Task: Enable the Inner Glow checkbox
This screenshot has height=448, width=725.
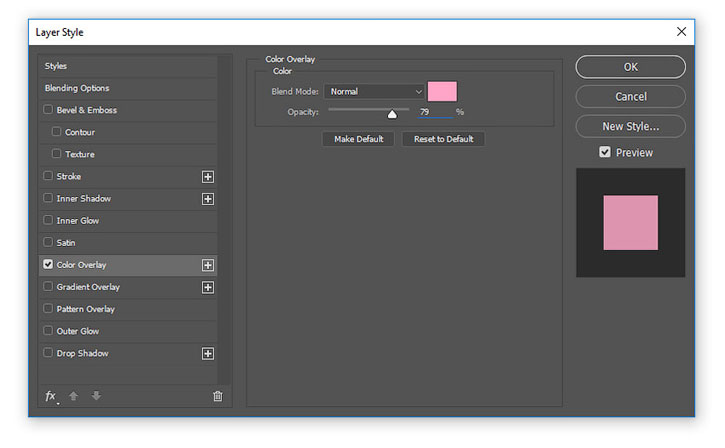Action: point(48,220)
